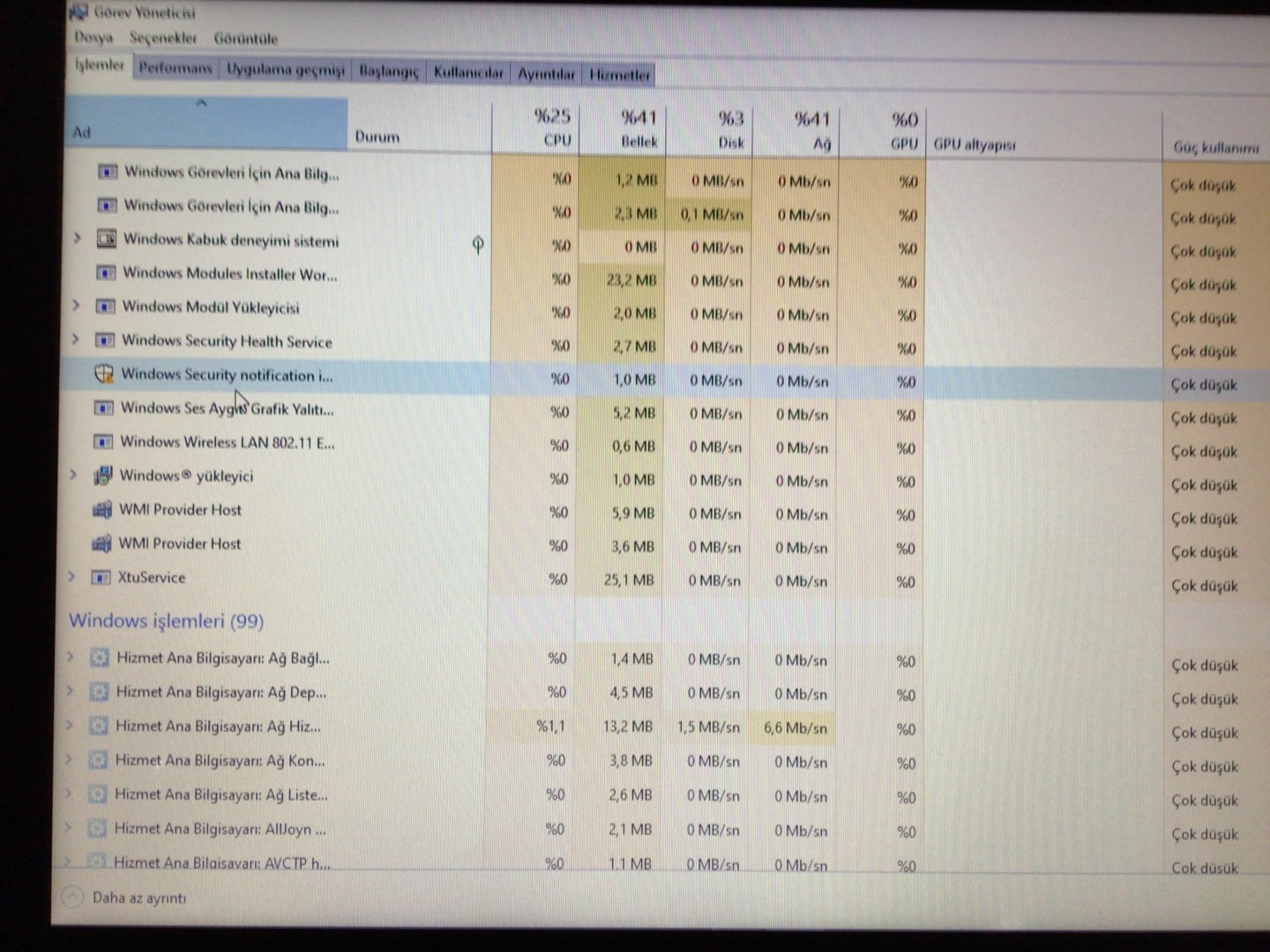The height and width of the screenshot is (952, 1270).
Task: Select the XtuService process name
Action: click(152, 577)
